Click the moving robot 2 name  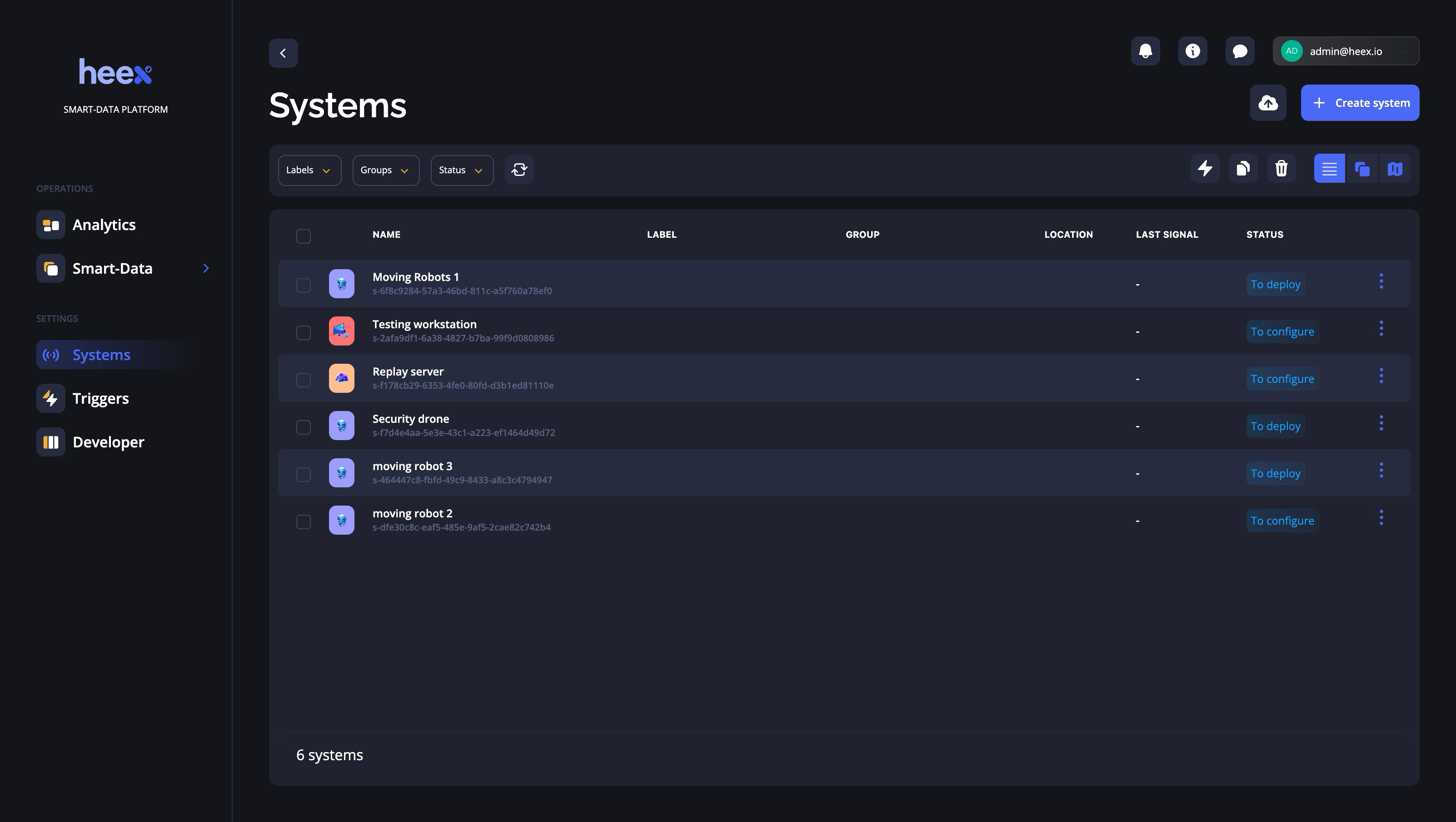412,513
